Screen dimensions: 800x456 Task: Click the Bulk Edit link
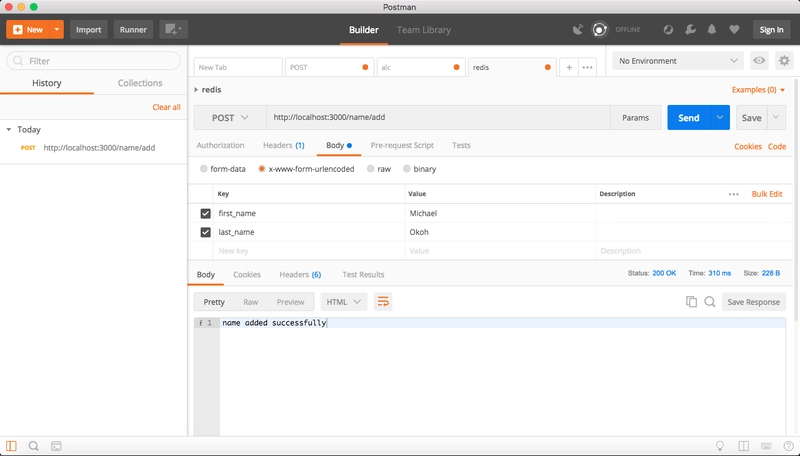(767, 194)
